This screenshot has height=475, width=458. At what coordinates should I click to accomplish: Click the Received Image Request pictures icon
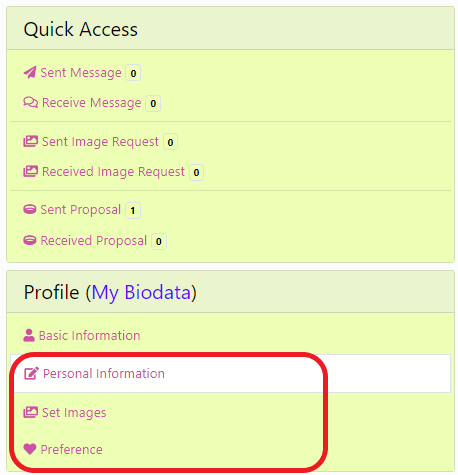pos(30,171)
